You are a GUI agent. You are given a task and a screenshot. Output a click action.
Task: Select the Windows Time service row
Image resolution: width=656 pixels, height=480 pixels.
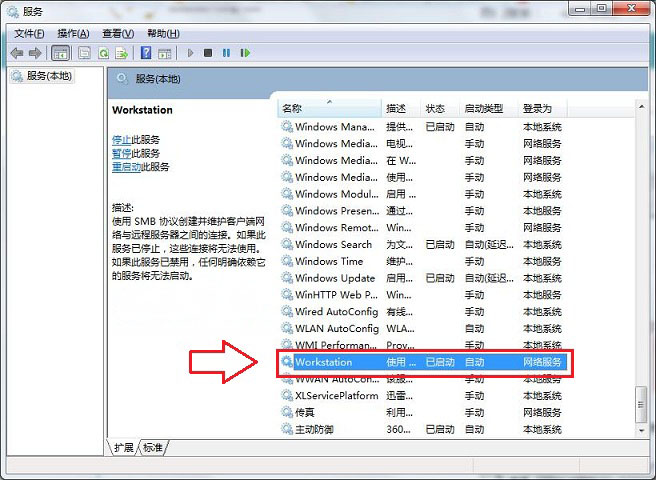423,262
